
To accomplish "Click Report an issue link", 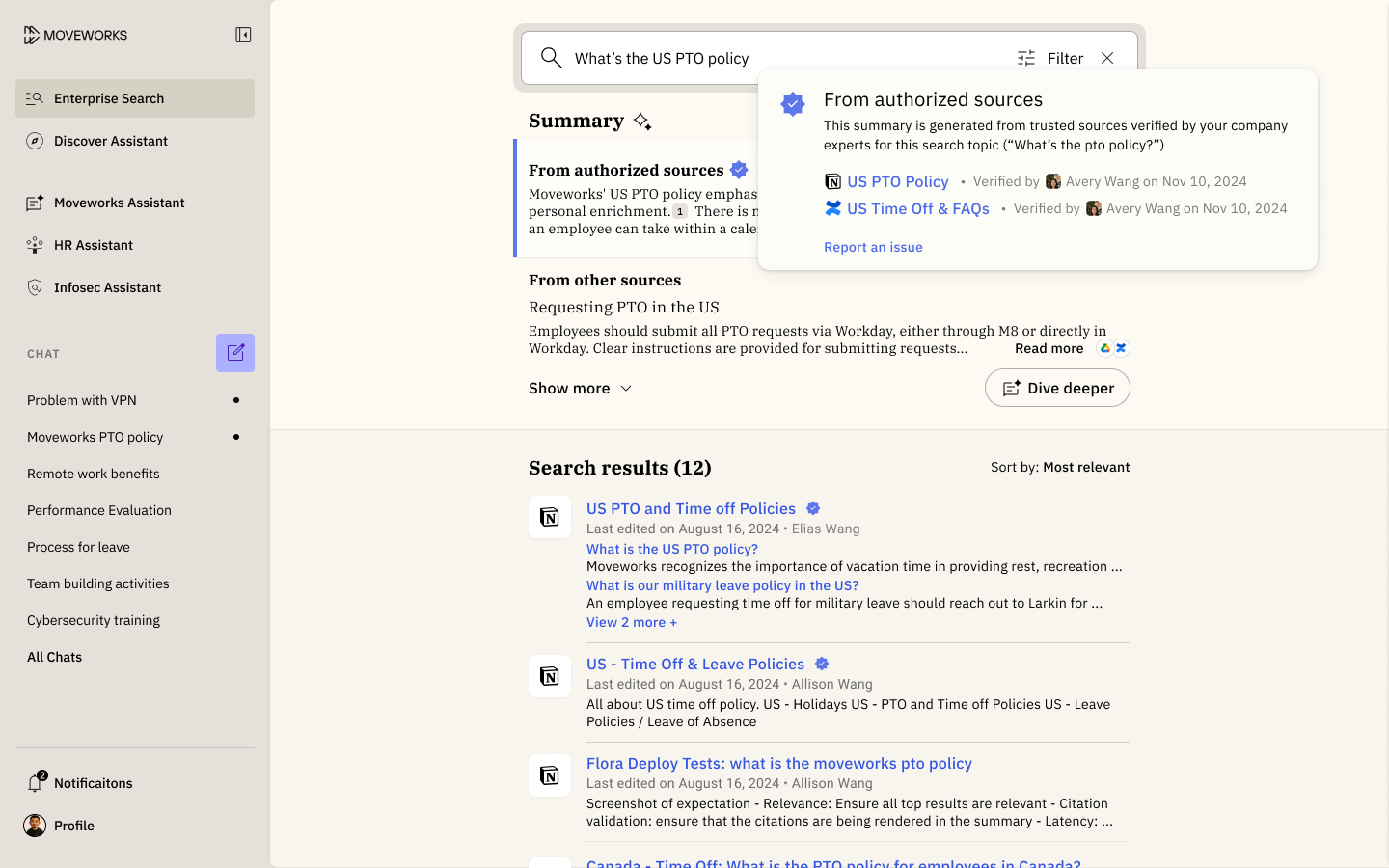I will click(873, 247).
